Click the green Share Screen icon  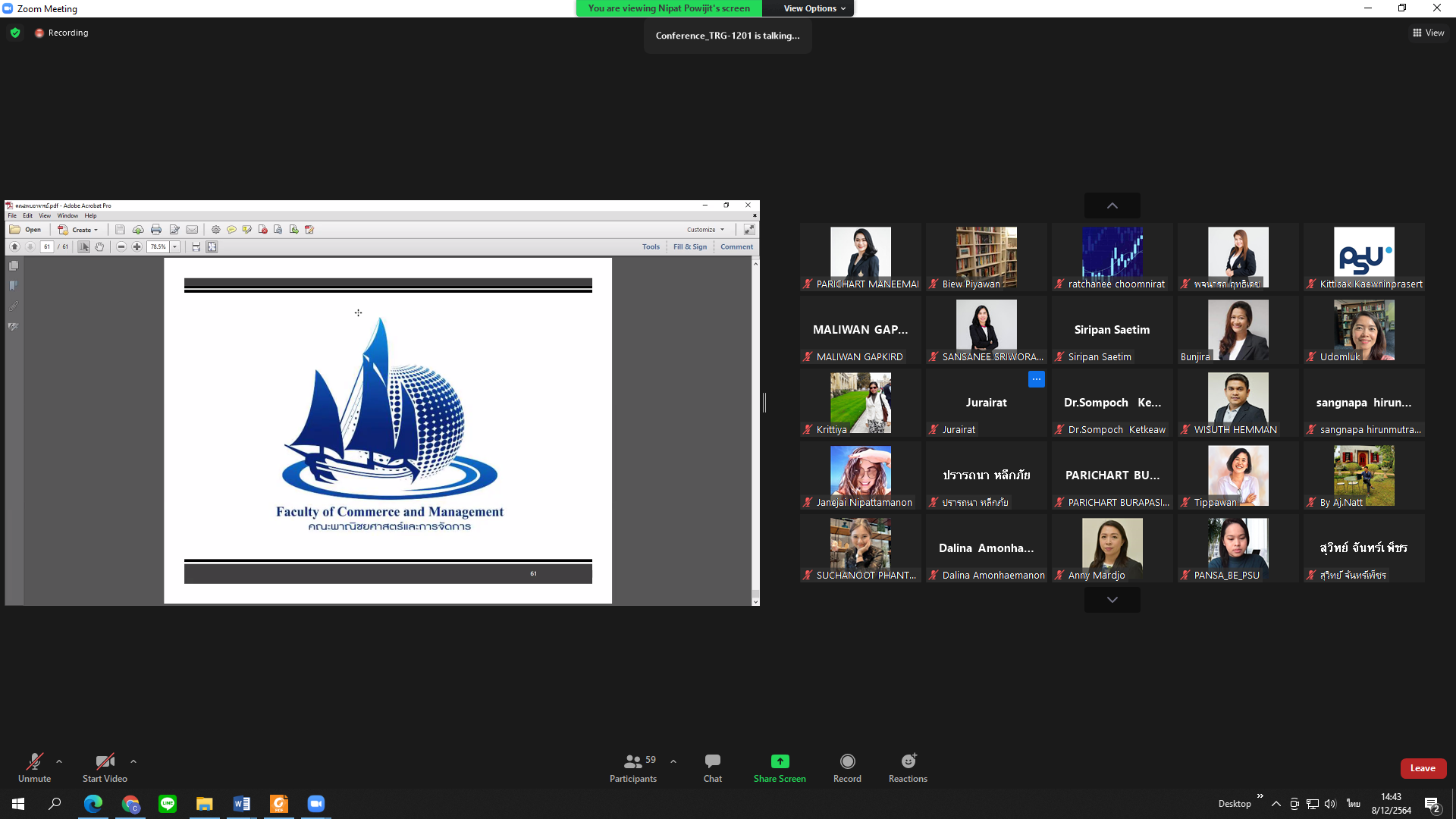(780, 761)
